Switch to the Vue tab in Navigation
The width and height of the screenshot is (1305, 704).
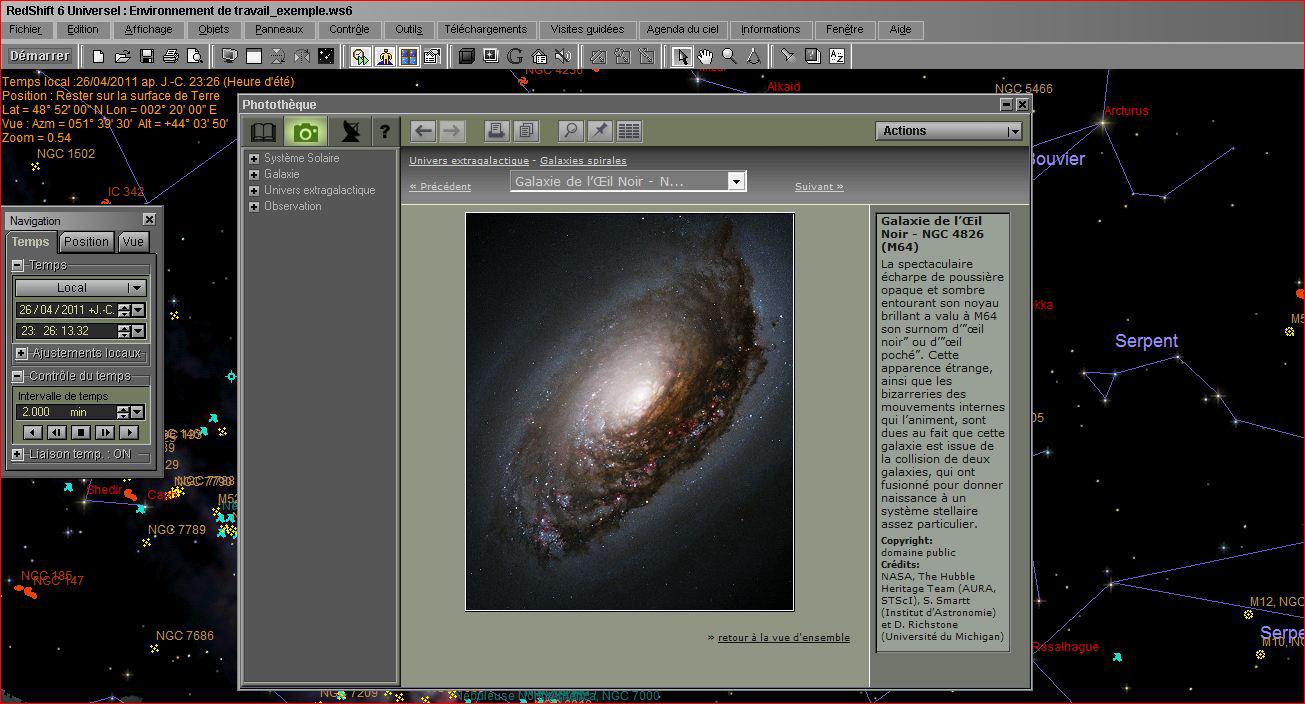[x=133, y=242]
